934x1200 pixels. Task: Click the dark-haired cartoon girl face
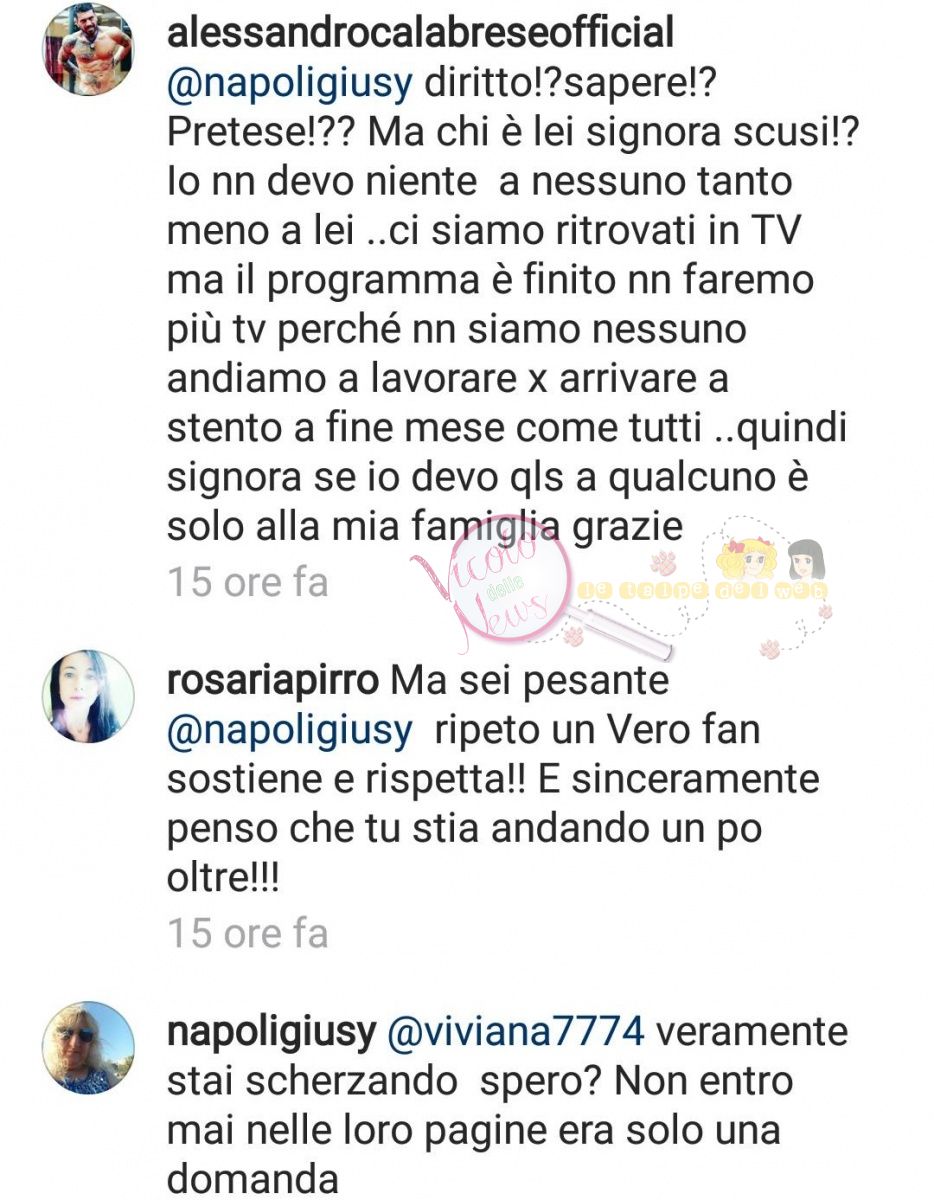tap(806, 561)
